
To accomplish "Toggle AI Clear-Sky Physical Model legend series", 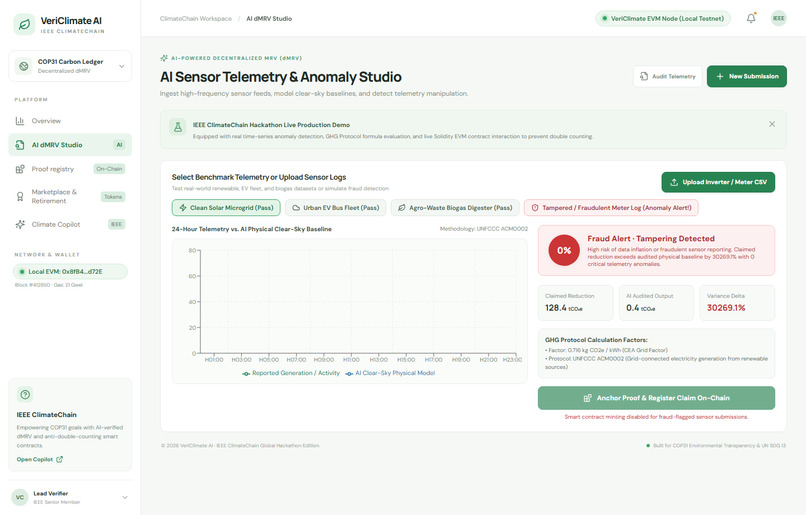I will coord(390,373).
